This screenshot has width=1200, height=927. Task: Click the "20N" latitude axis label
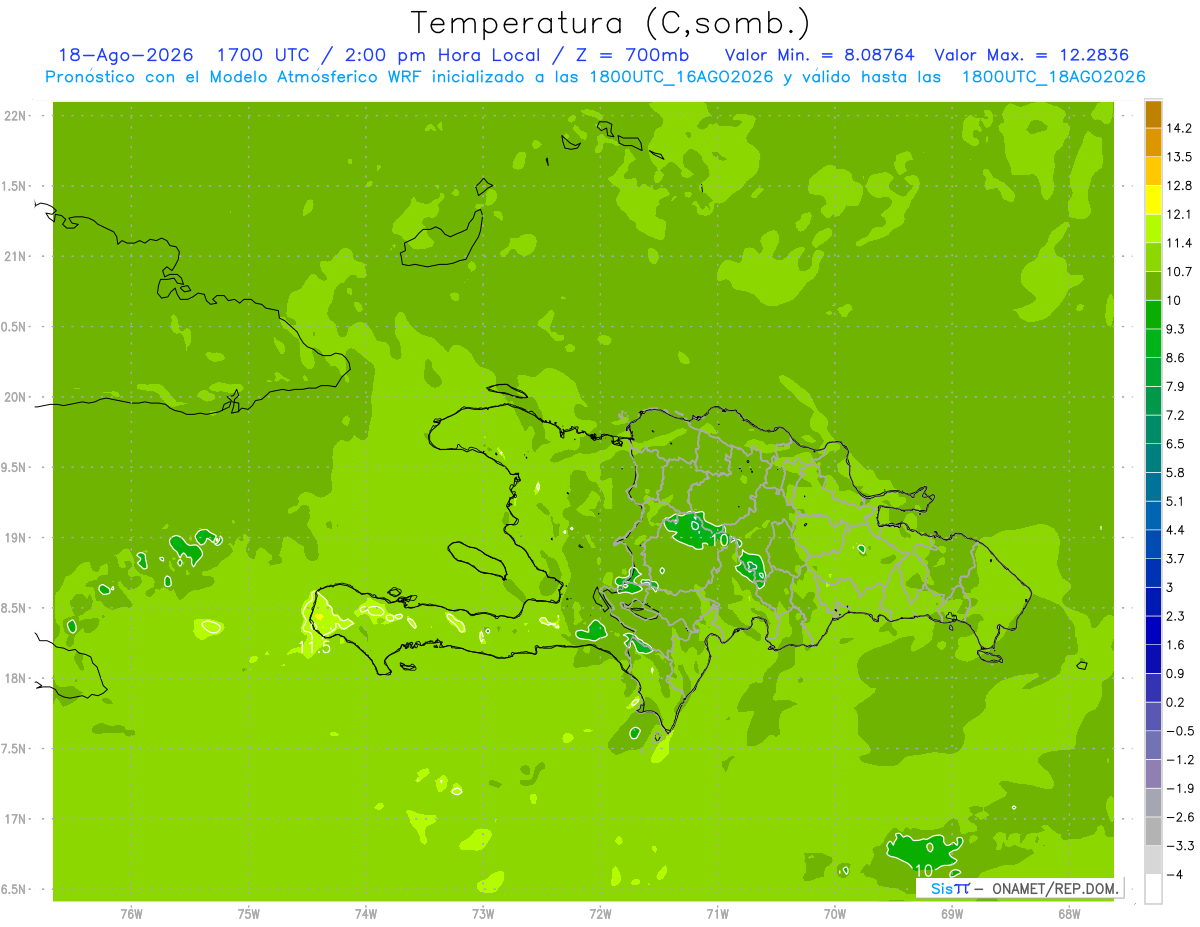tap(15, 398)
